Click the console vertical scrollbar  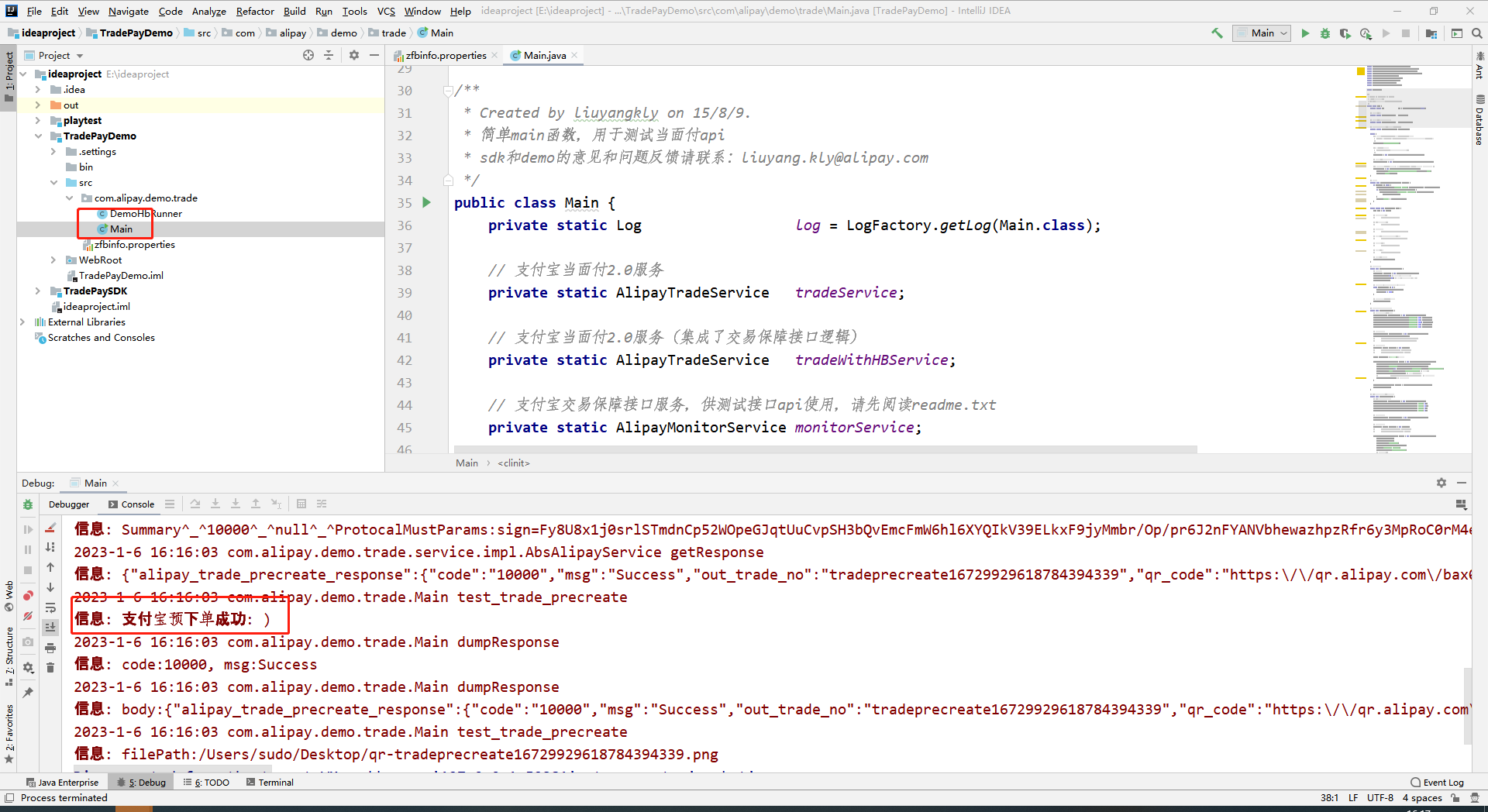1467,705
